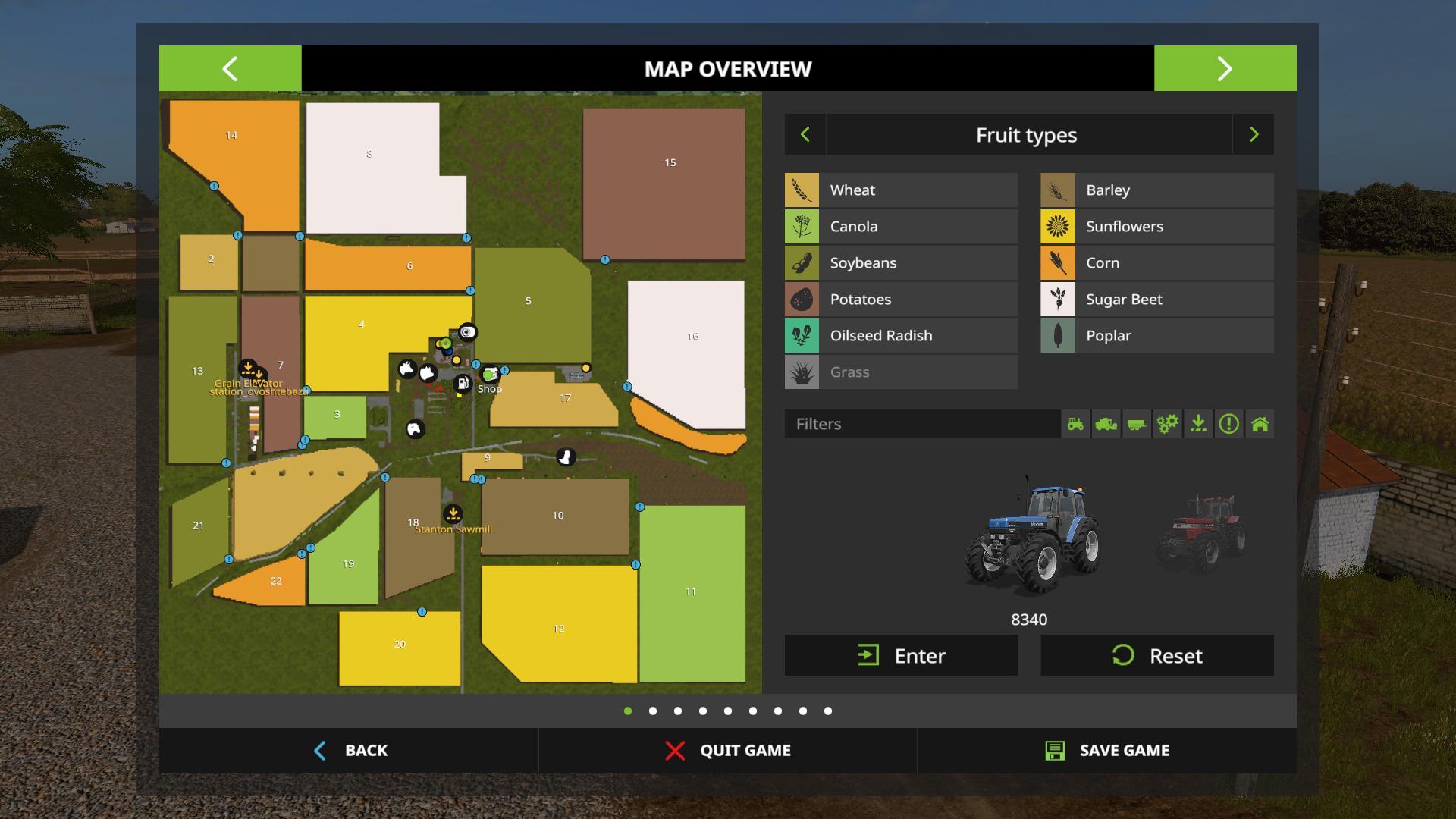1456x819 pixels.
Task: Toggle the tractor vehicles filter icon
Action: click(1075, 424)
